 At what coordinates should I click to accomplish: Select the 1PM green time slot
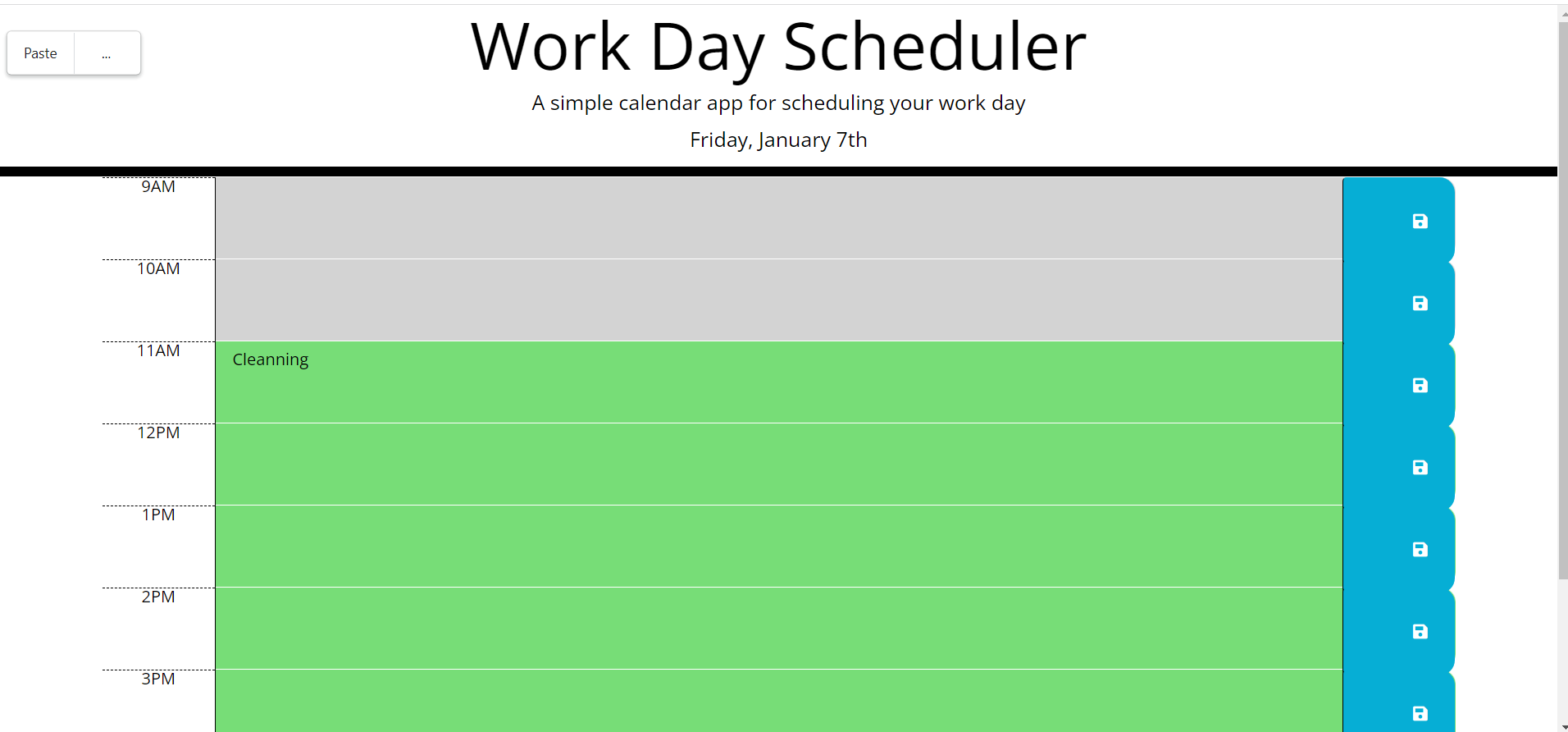[738, 546]
